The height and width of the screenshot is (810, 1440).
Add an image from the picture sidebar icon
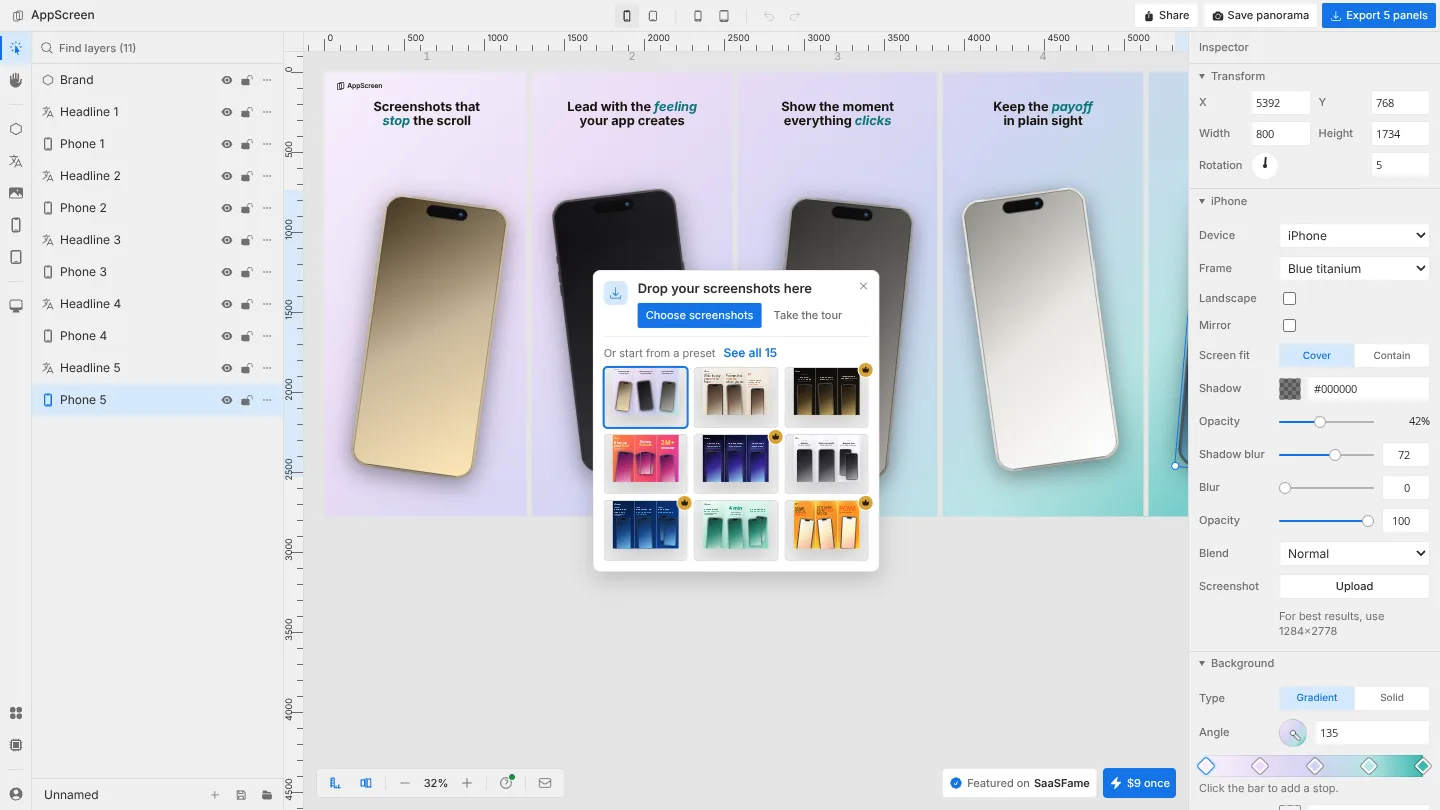[15, 193]
